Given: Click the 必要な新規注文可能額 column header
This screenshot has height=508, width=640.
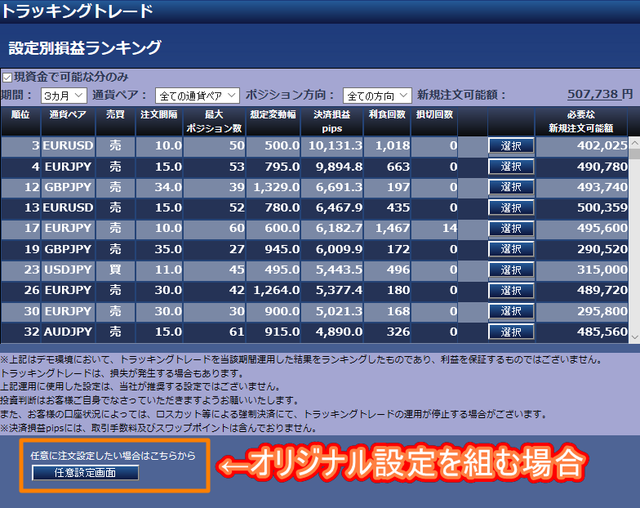Looking at the screenshot, I should [x=581, y=121].
